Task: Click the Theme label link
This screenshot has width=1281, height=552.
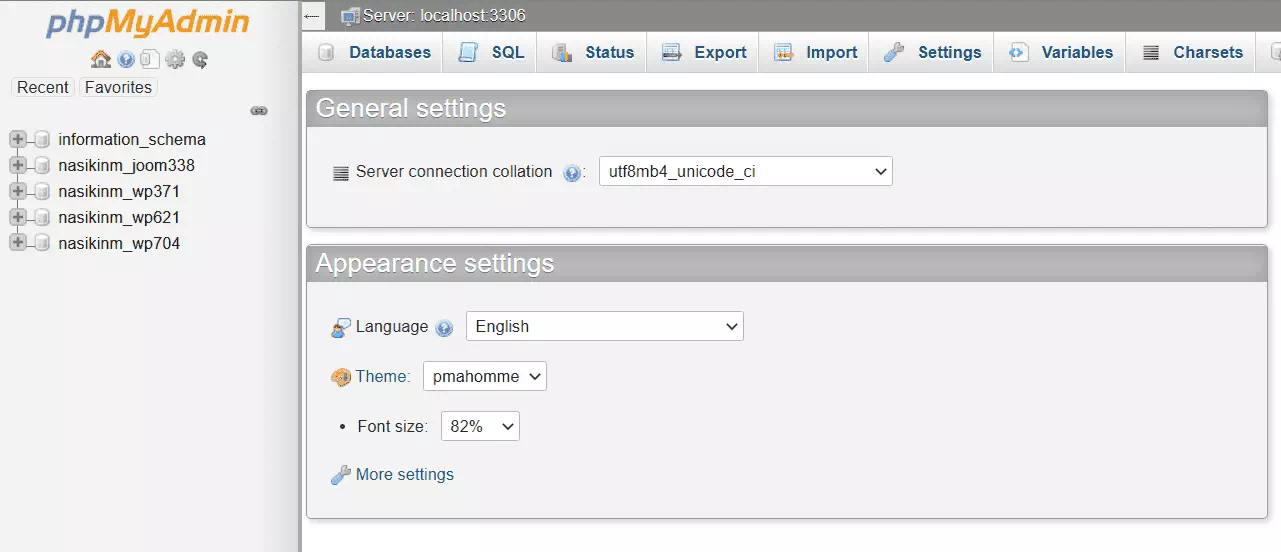Action: [x=383, y=377]
